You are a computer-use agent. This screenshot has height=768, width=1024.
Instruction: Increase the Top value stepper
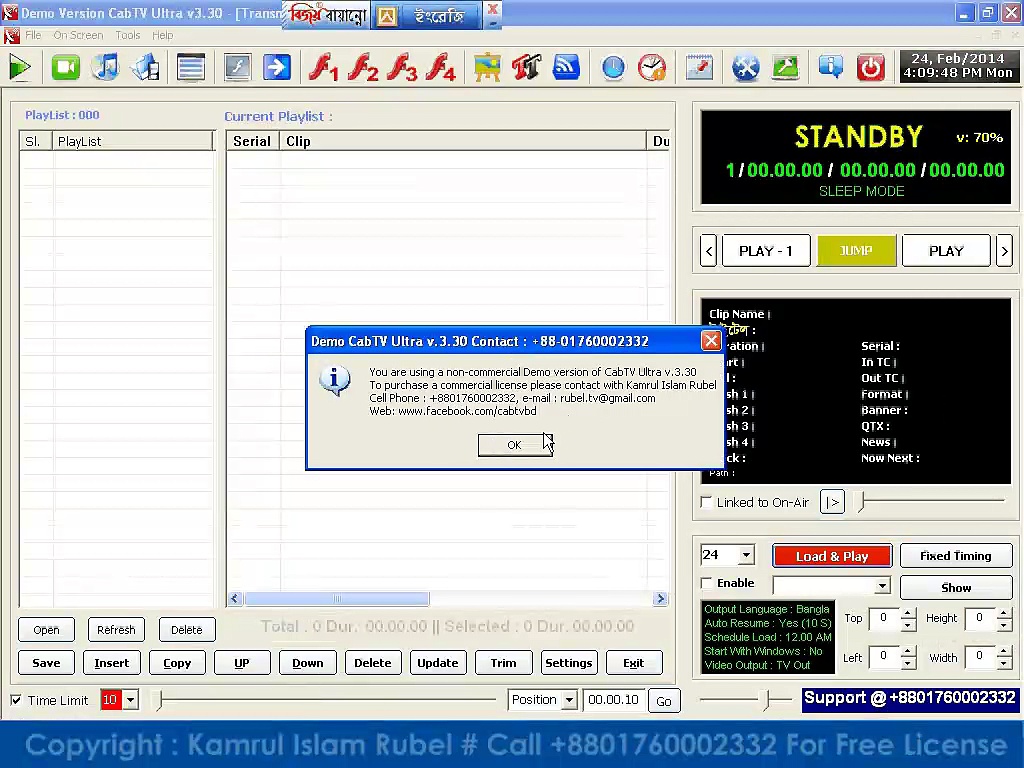pos(908,613)
